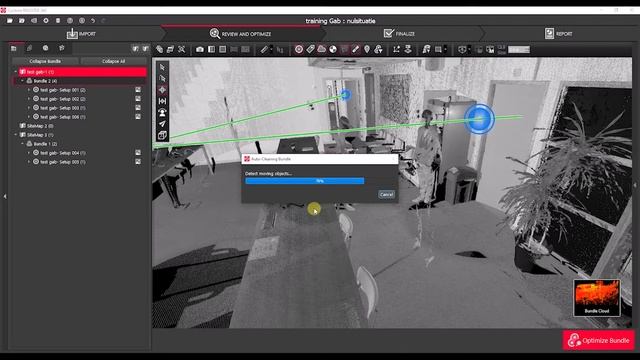640x360 pixels.
Task: Expand the Setup 003 node
Action: tap(29, 108)
